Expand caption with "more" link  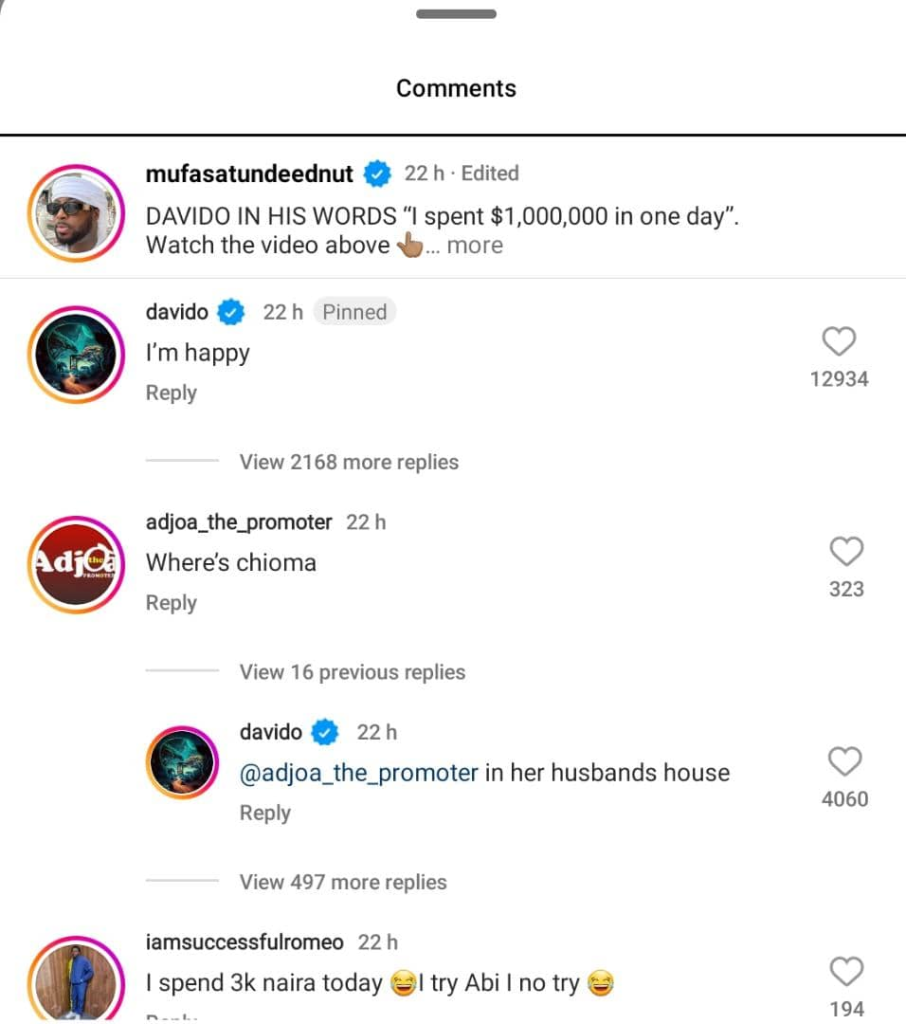475,246
